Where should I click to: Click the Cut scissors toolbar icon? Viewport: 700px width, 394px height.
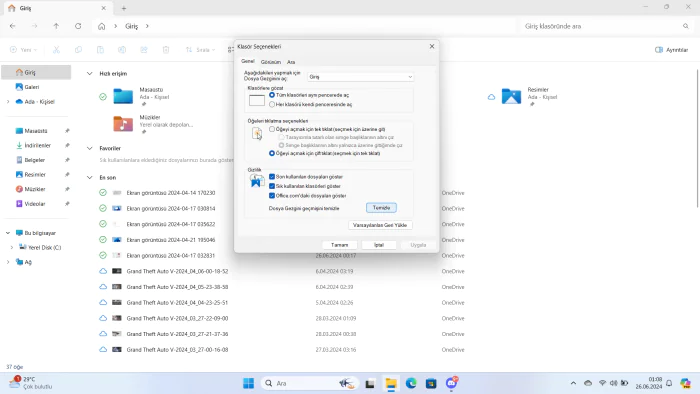56,50
